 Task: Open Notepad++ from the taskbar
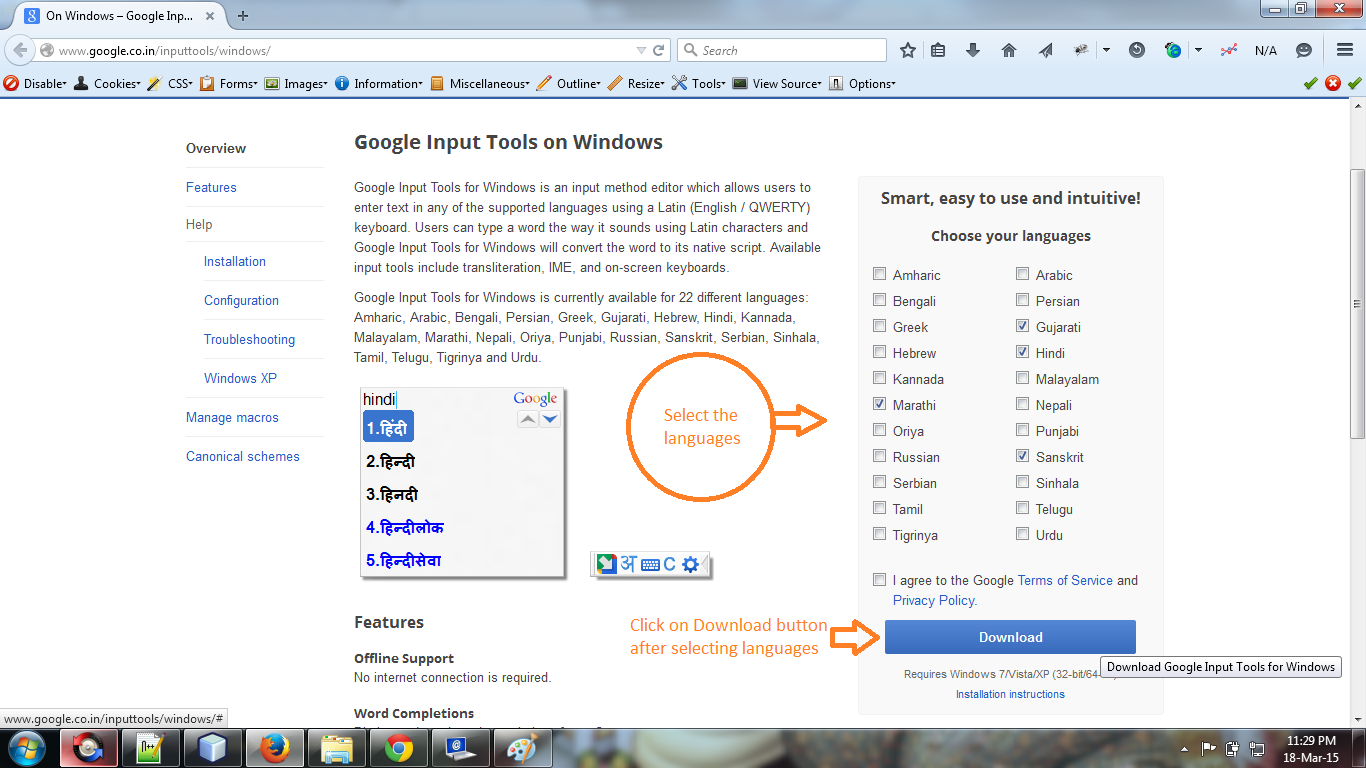[150, 748]
